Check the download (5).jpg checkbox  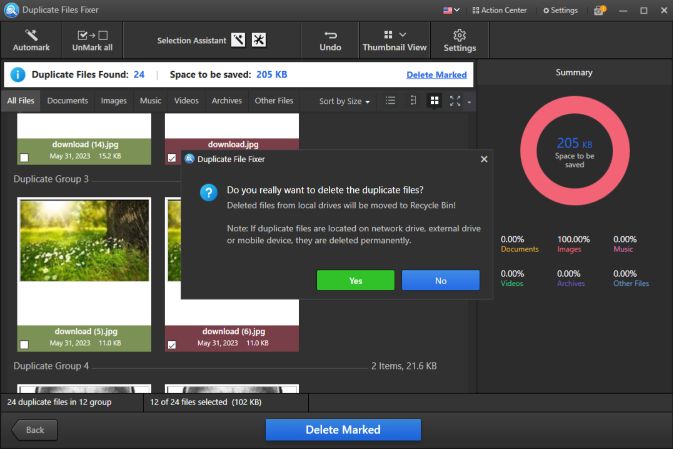click(x=24, y=345)
